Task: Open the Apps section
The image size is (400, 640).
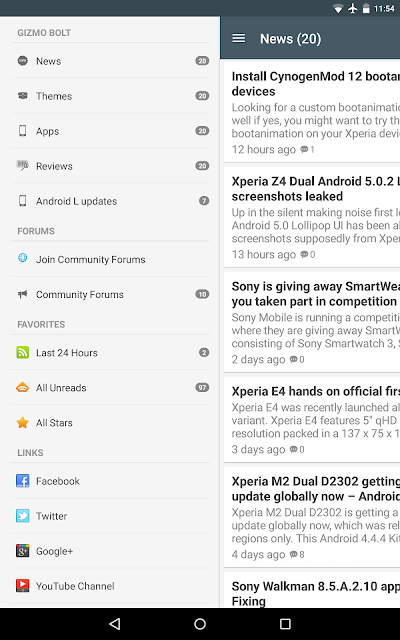Action: pos(110,131)
